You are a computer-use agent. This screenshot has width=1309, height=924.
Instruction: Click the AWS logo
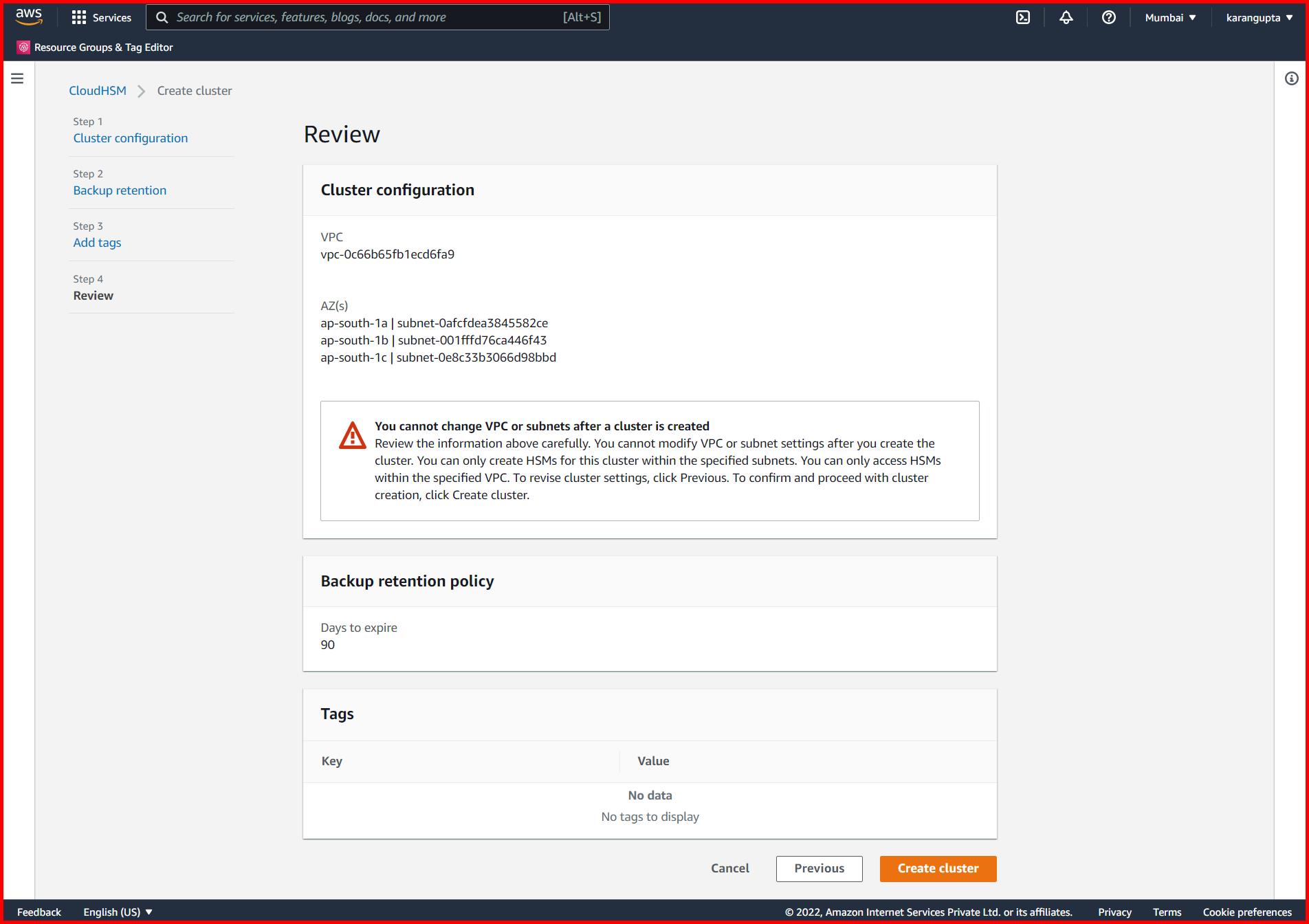click(x=27, y=16)
